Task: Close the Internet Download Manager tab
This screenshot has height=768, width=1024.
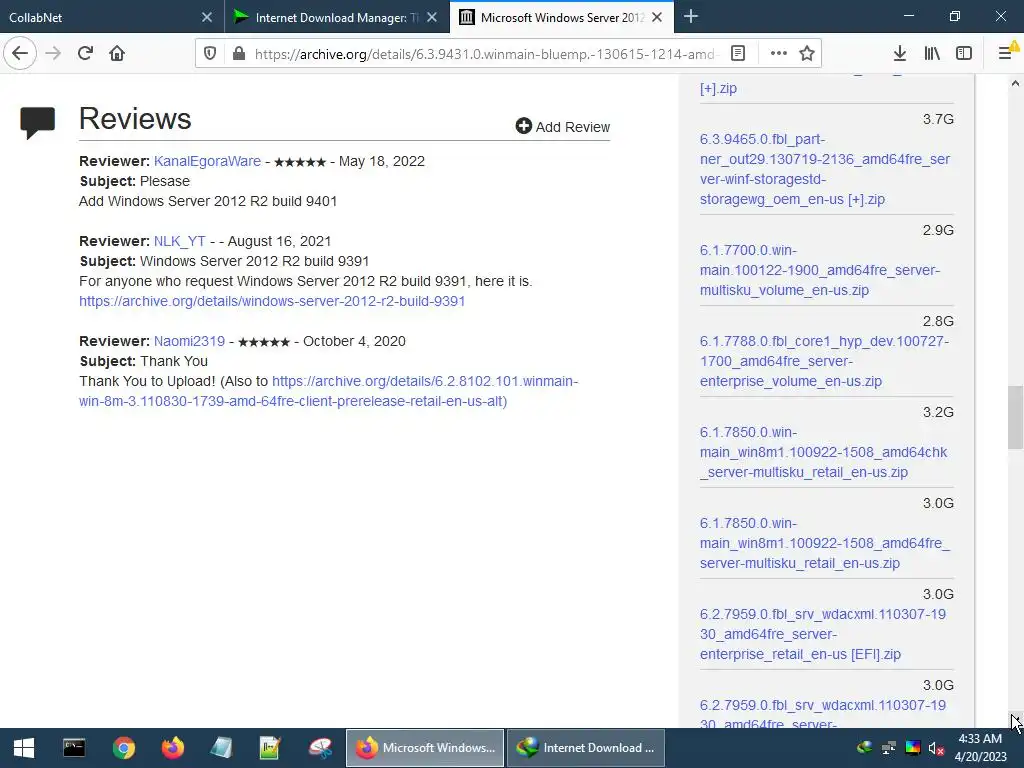Action: pyautogui.click(x=432, y=18)
